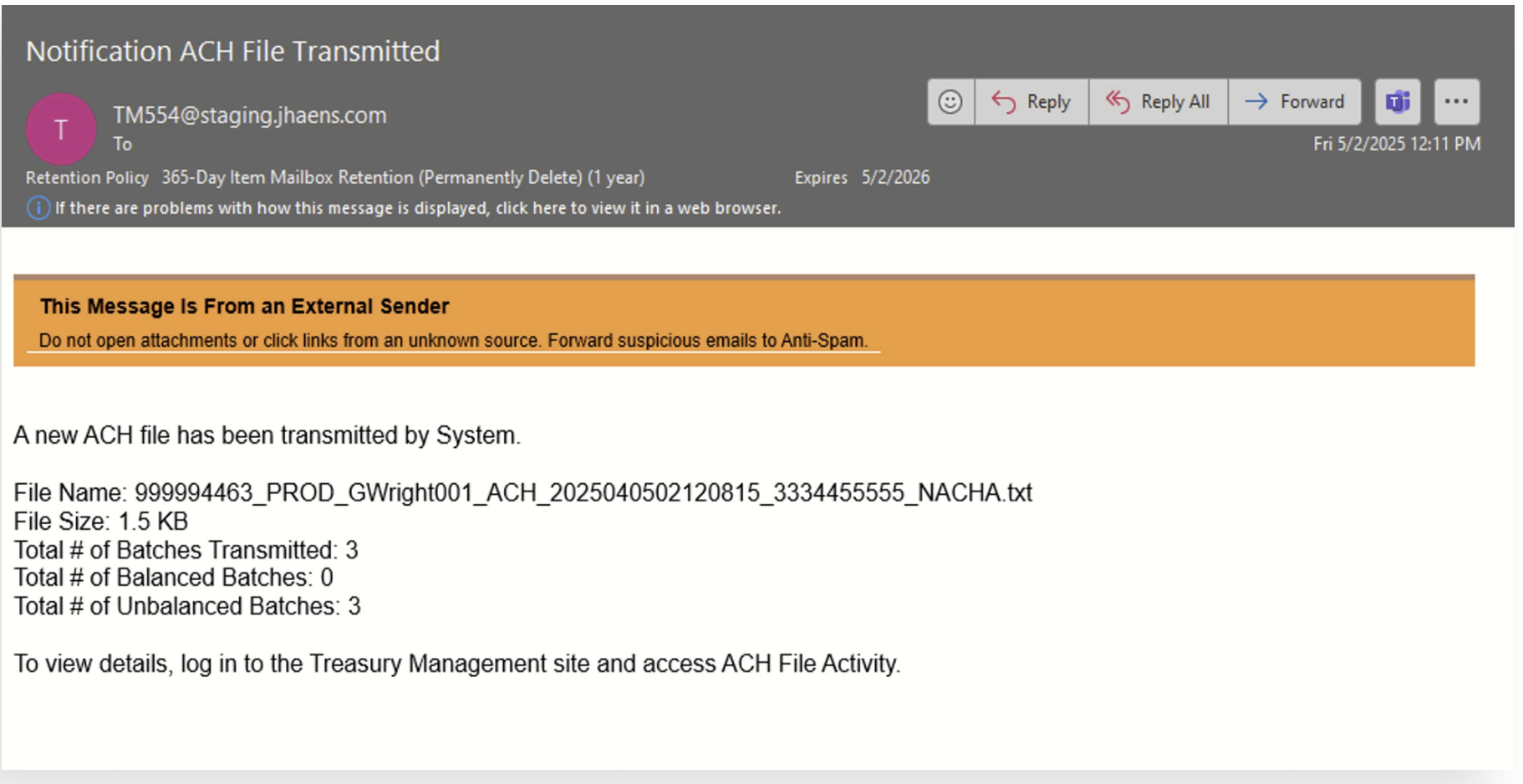Share the email to Microsoft Teams
This screenshot has width=1523, height=784.
[1398, 102]
